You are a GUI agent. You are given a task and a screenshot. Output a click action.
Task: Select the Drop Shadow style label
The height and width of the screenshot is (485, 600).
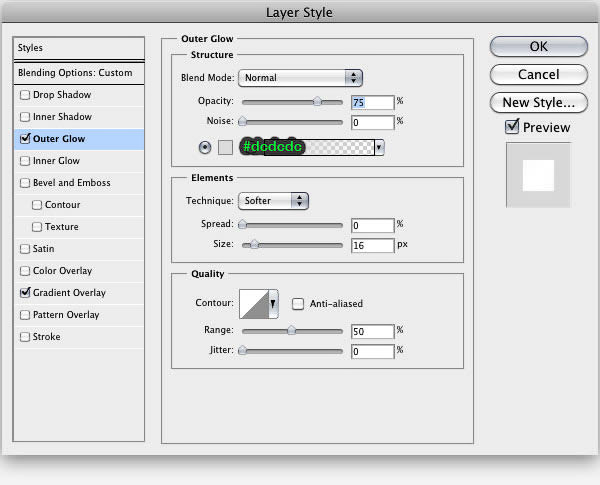pyautogui.click(x=62, y=95)
